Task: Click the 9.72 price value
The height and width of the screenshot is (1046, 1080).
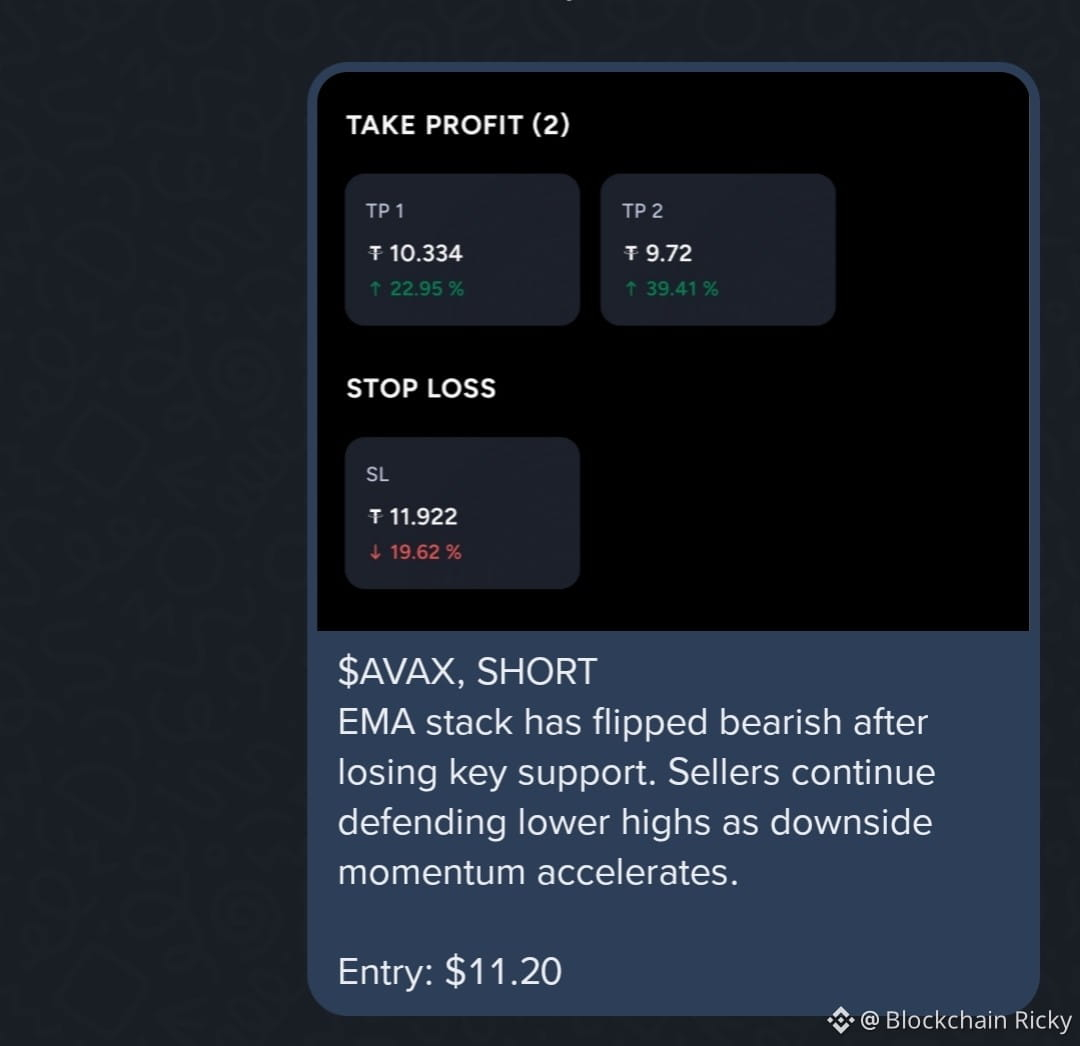Action: coord(669,253)
